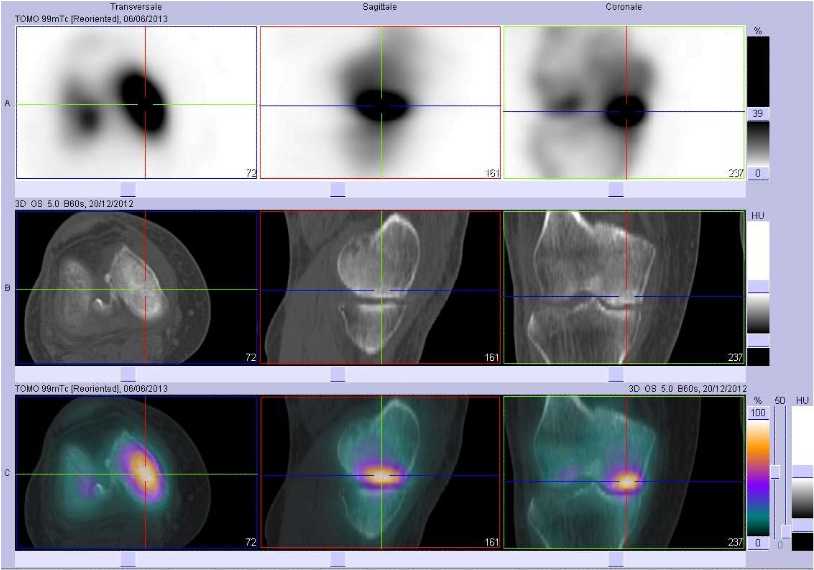Click slice slider under row A sagittal view

[x=338, y=188]
